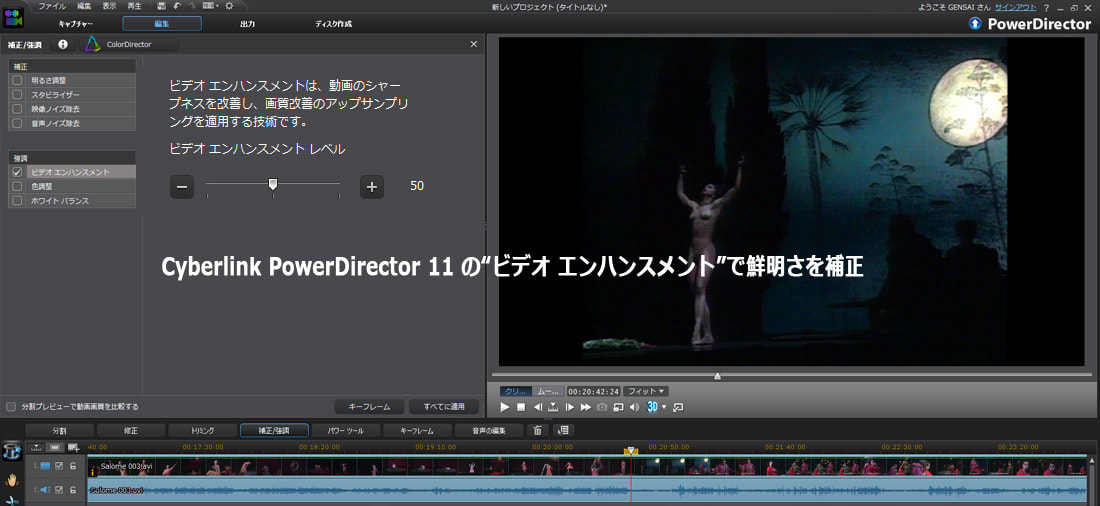Click the すべてに適用 button
The image size is (1100, 506).
(444, 407)
